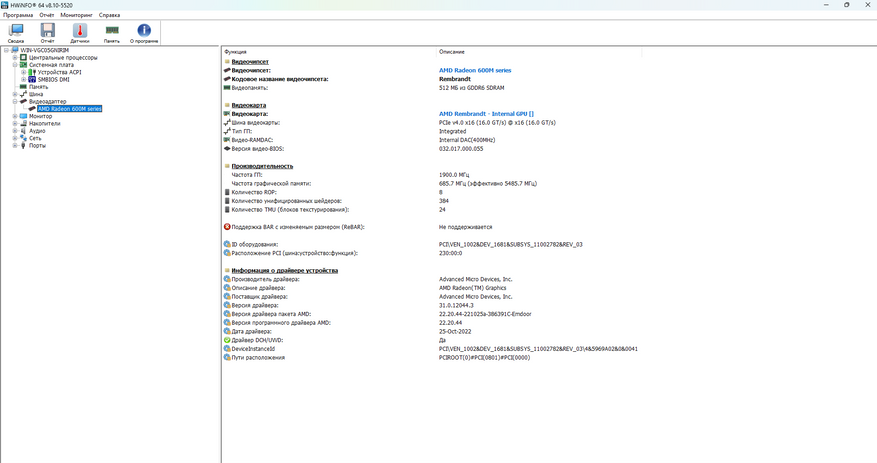Click the computer icon beside WIN-VGC05GNIRIM

pyautogui.click(x=15, y=50)
